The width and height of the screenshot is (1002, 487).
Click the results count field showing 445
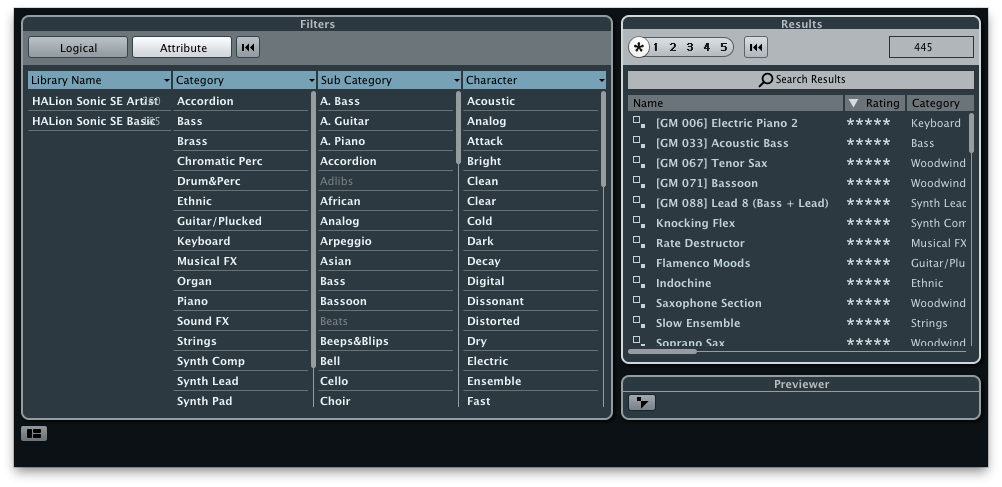pos(930,47)
